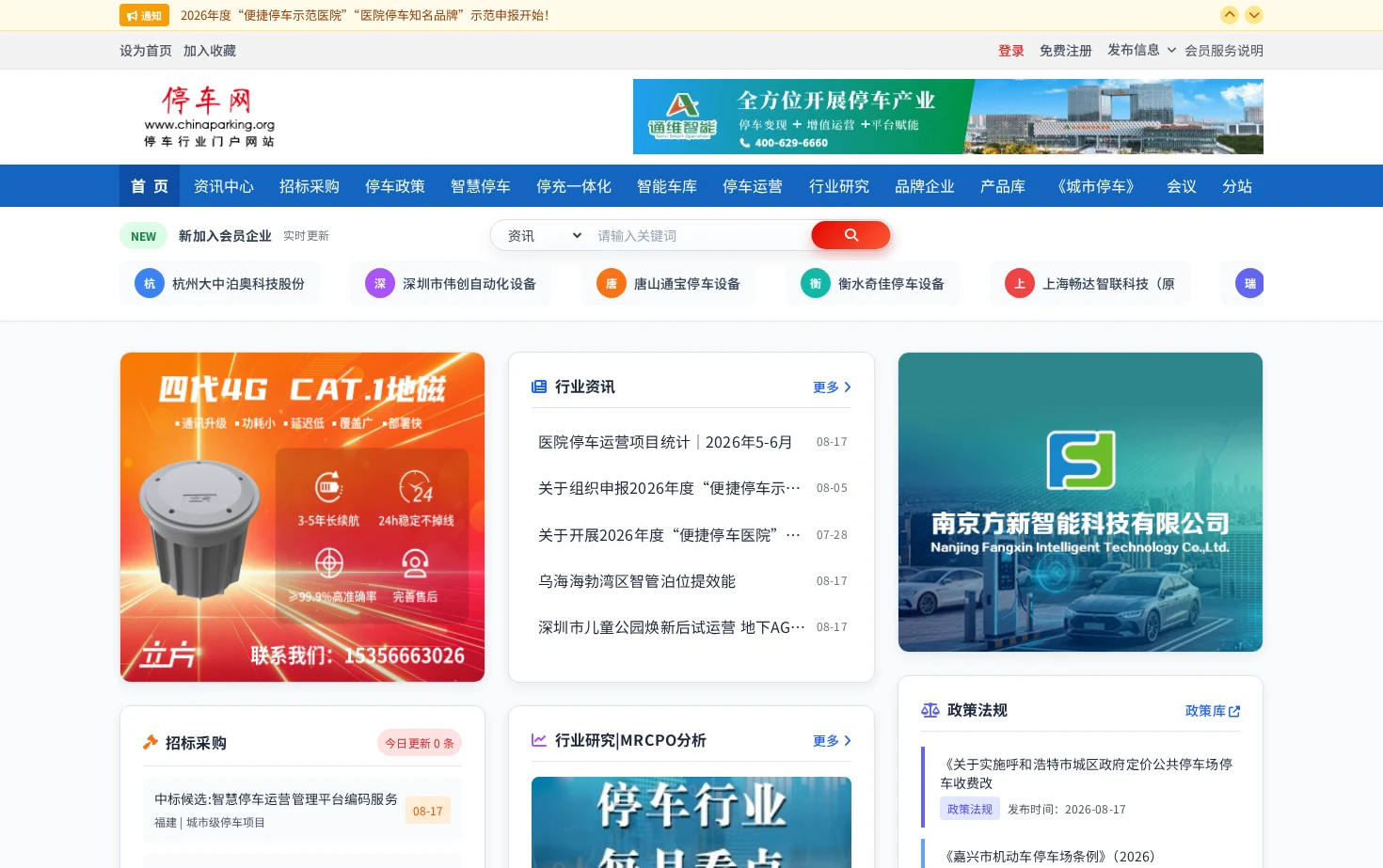Open news 深圳市儿童公园焕新后试运营
Image resolution: width=1383 pixels, height=868 pixels.
[x=671, y=627]
